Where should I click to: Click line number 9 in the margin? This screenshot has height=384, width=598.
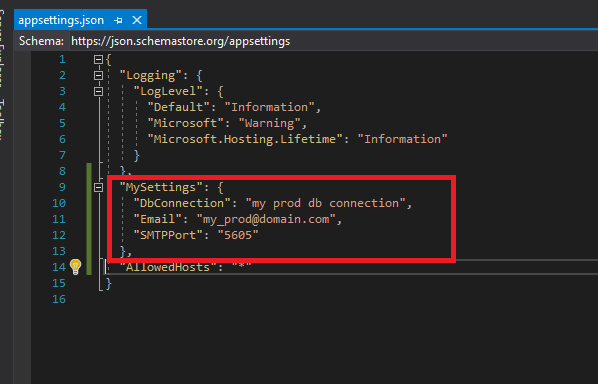(62, 187)
